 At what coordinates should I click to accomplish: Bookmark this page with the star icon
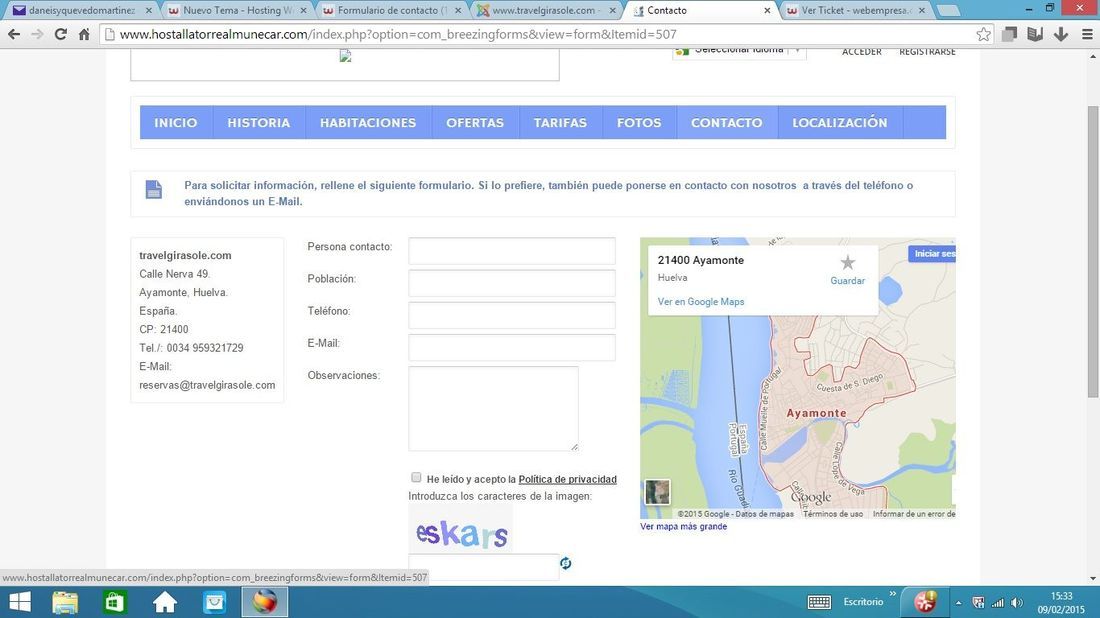(984, 34)
